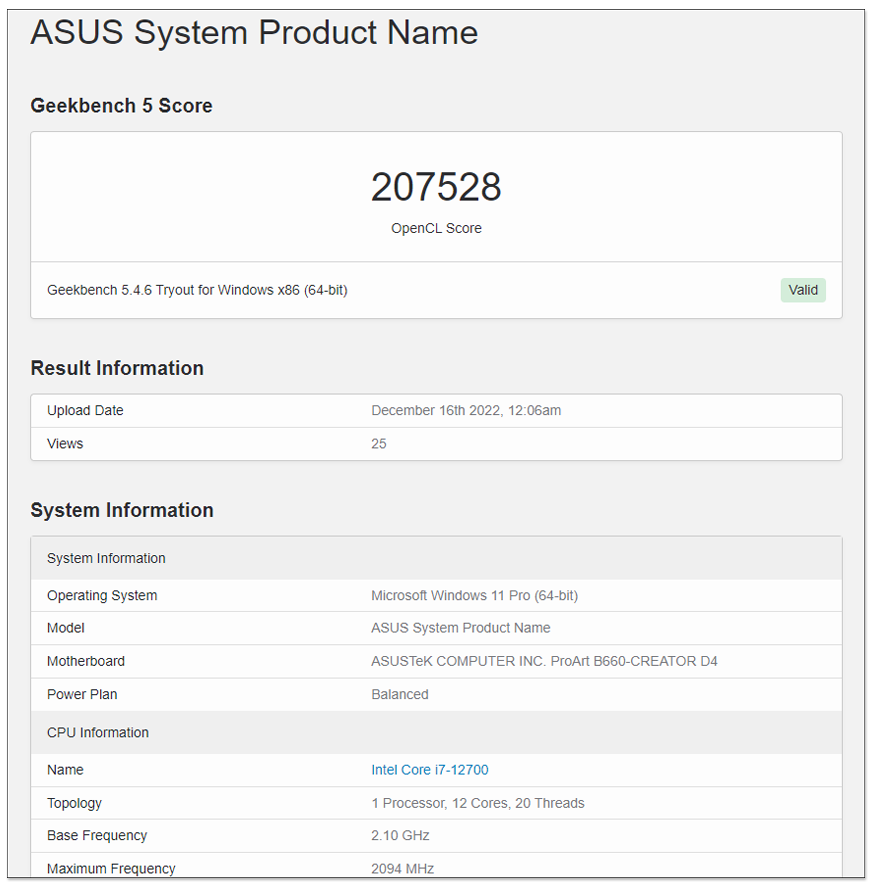Viewport: 872px width, 888px height.
Task: Click the Balanced power plan value
Action: click(400, 695)
